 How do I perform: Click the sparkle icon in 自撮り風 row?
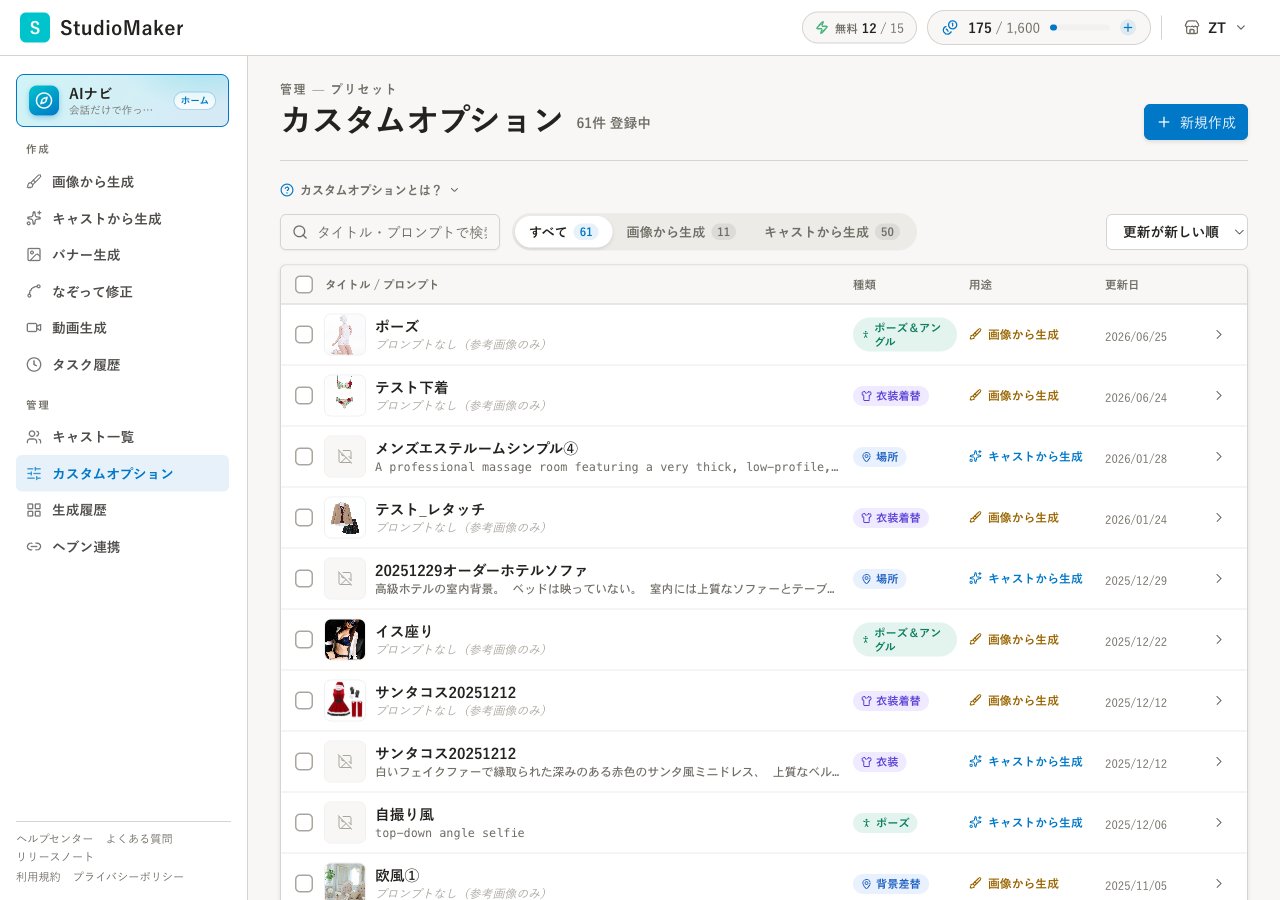976,822
